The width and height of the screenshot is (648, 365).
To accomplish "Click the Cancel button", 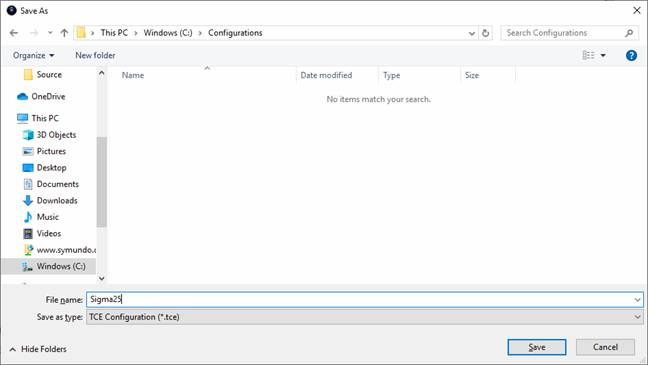I will coord(605,347).
